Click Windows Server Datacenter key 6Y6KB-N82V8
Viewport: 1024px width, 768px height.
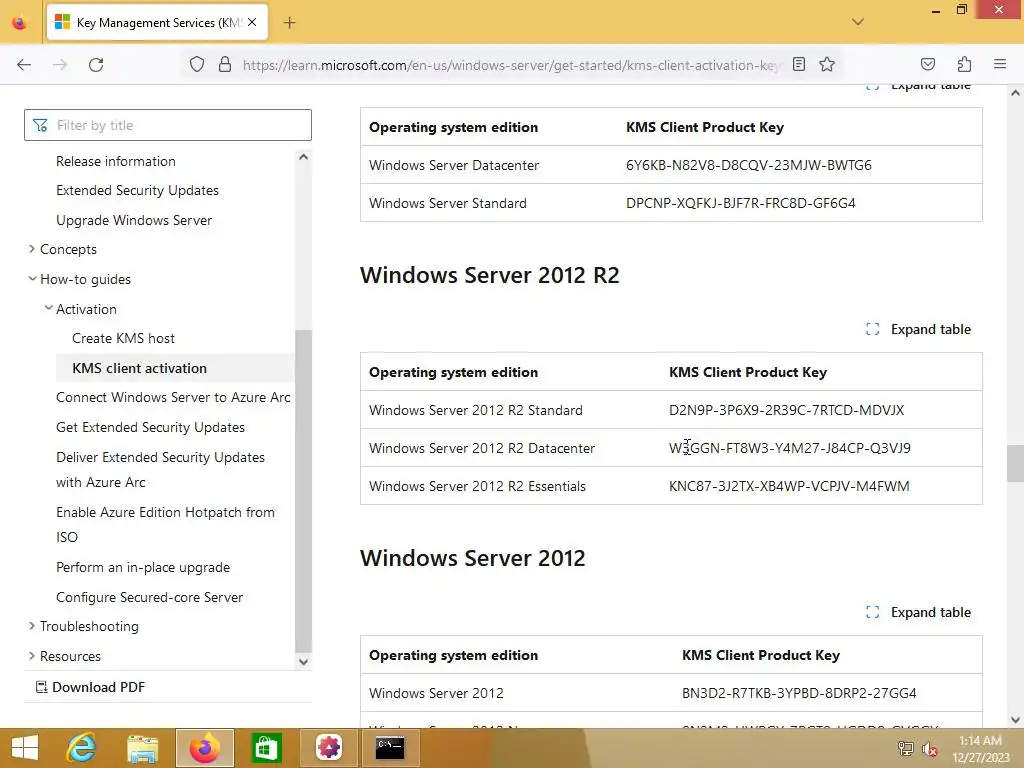coord(748,165)
